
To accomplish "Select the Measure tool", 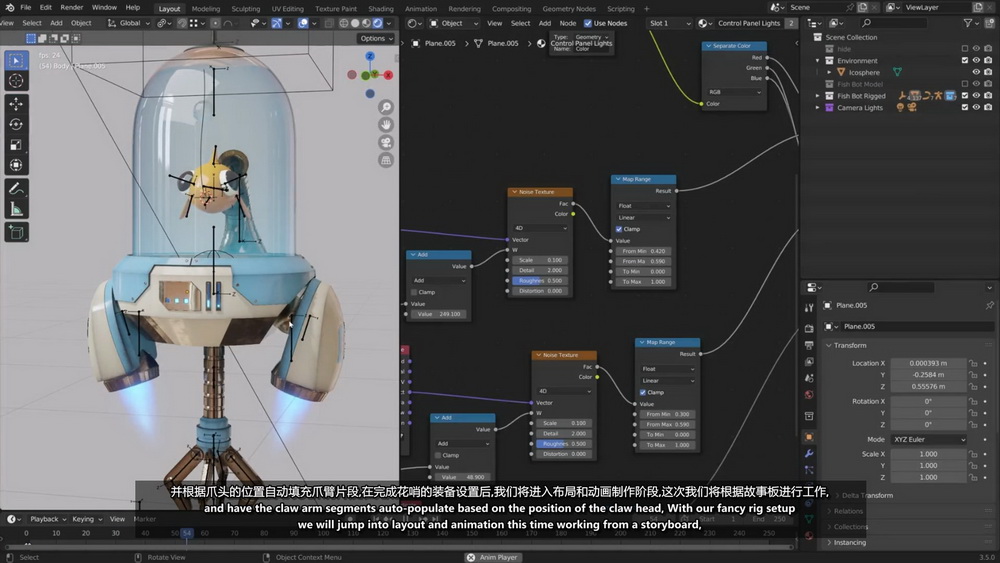I will point(16,209).
